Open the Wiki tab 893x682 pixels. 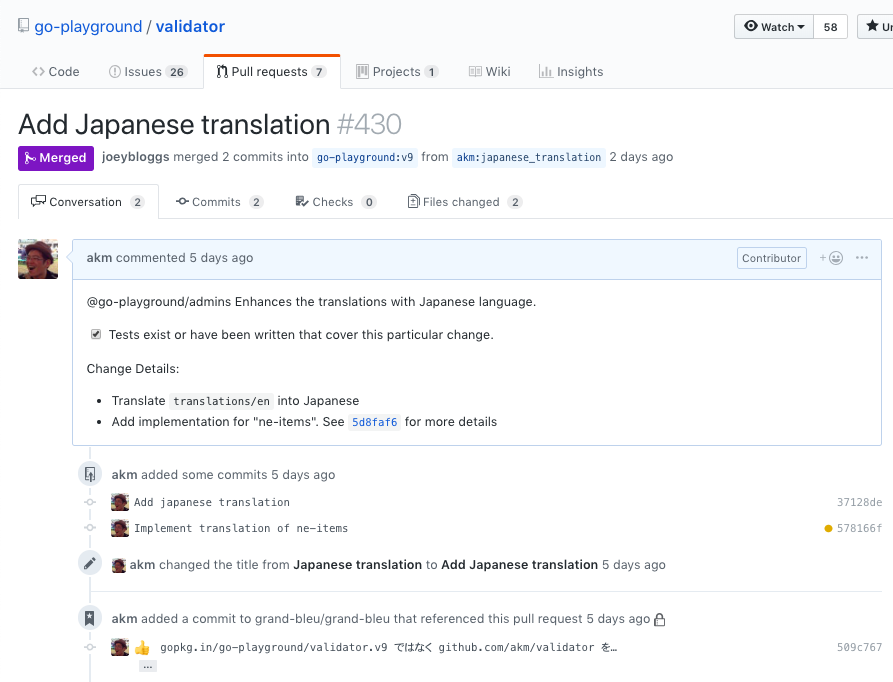tap(490, 72)
